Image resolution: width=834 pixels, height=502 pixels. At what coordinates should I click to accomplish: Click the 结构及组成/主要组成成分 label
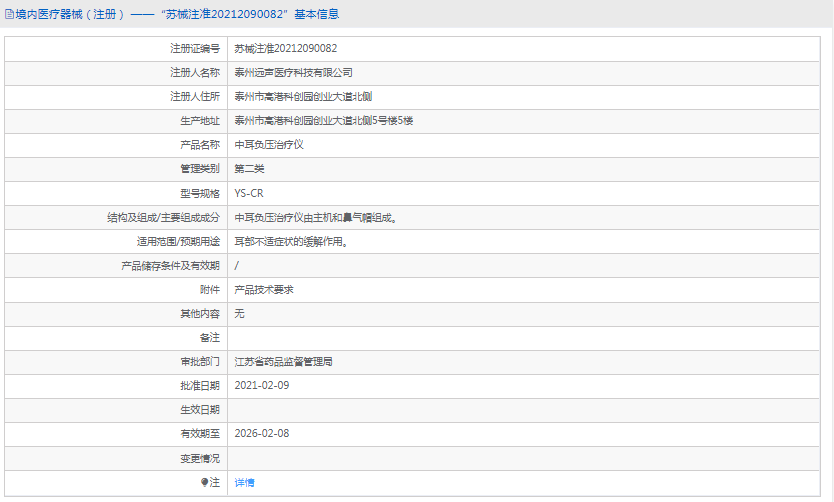coord(163,217)
